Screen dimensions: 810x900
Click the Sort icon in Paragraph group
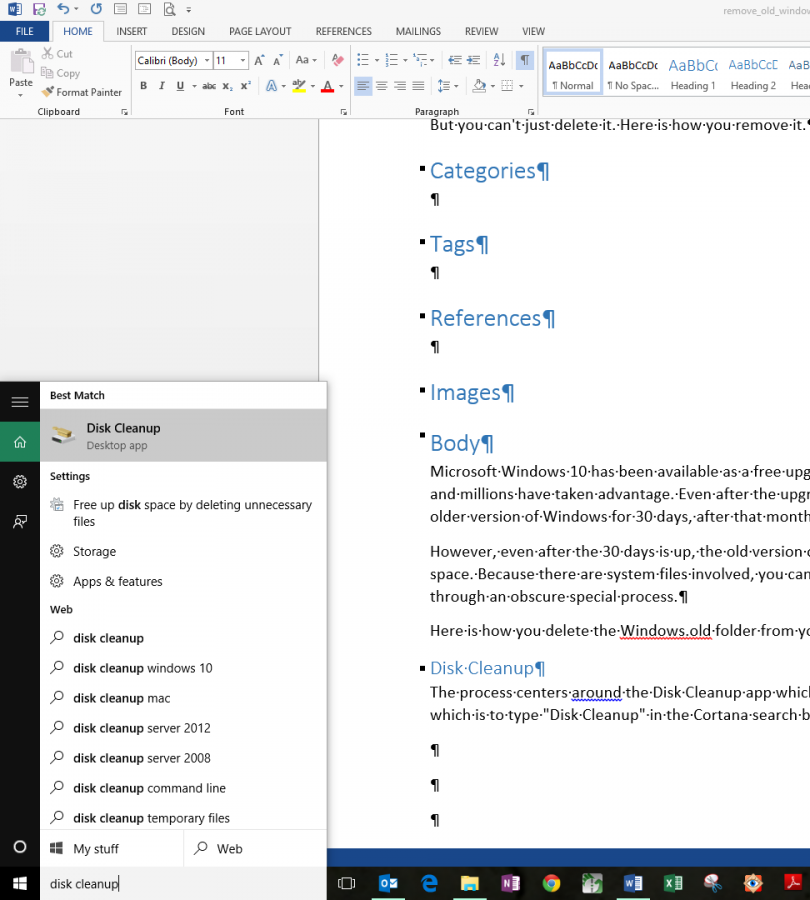[497, 61]
